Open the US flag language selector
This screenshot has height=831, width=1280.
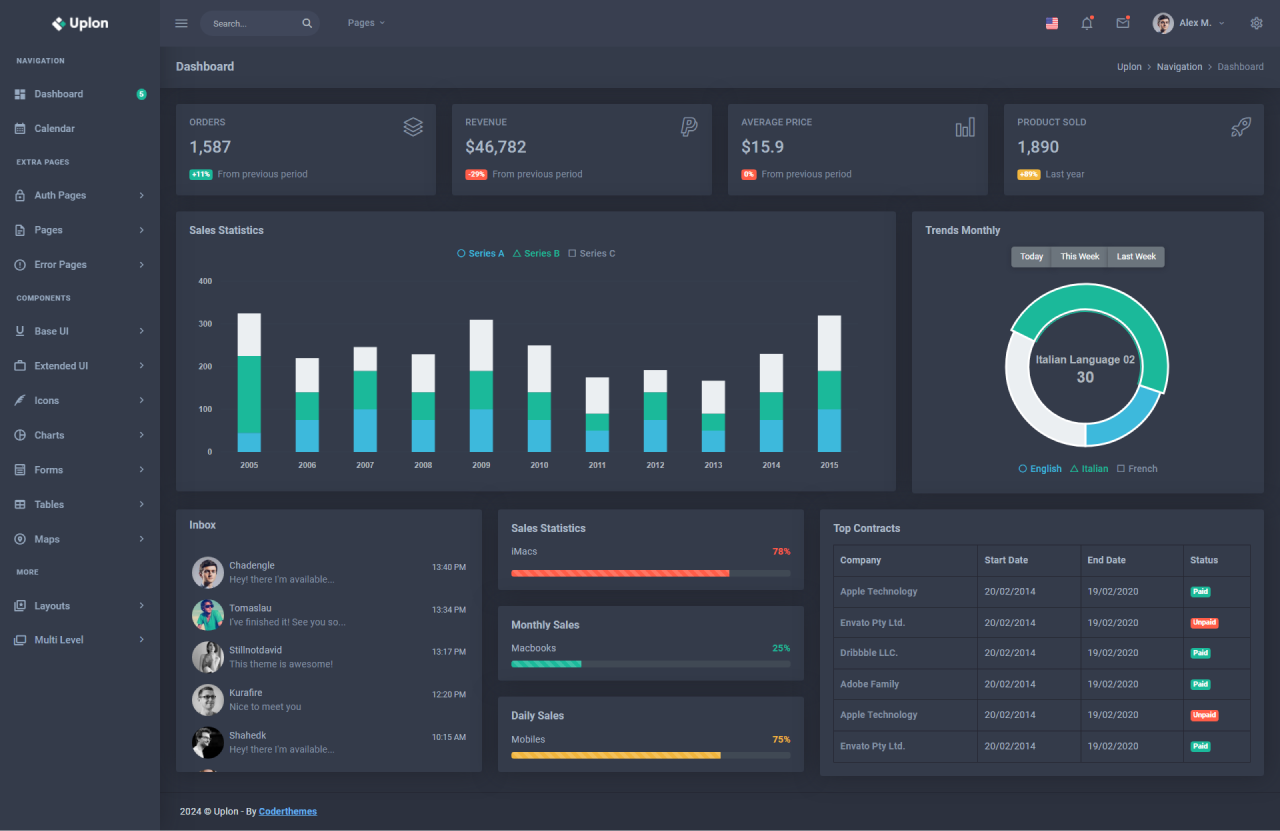(x=1052, y=23)
